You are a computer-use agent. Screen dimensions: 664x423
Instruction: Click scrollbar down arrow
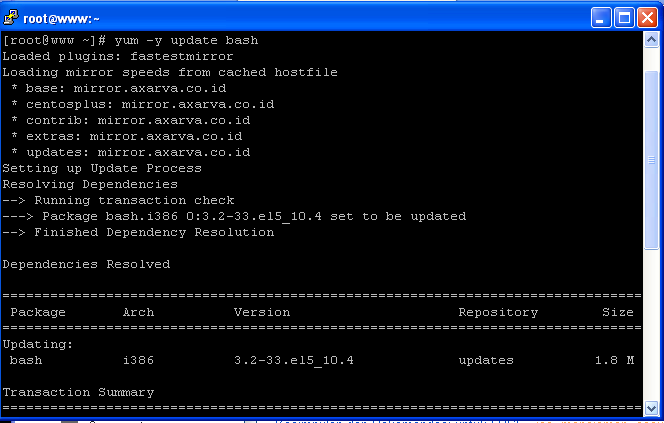pos(651,408)
